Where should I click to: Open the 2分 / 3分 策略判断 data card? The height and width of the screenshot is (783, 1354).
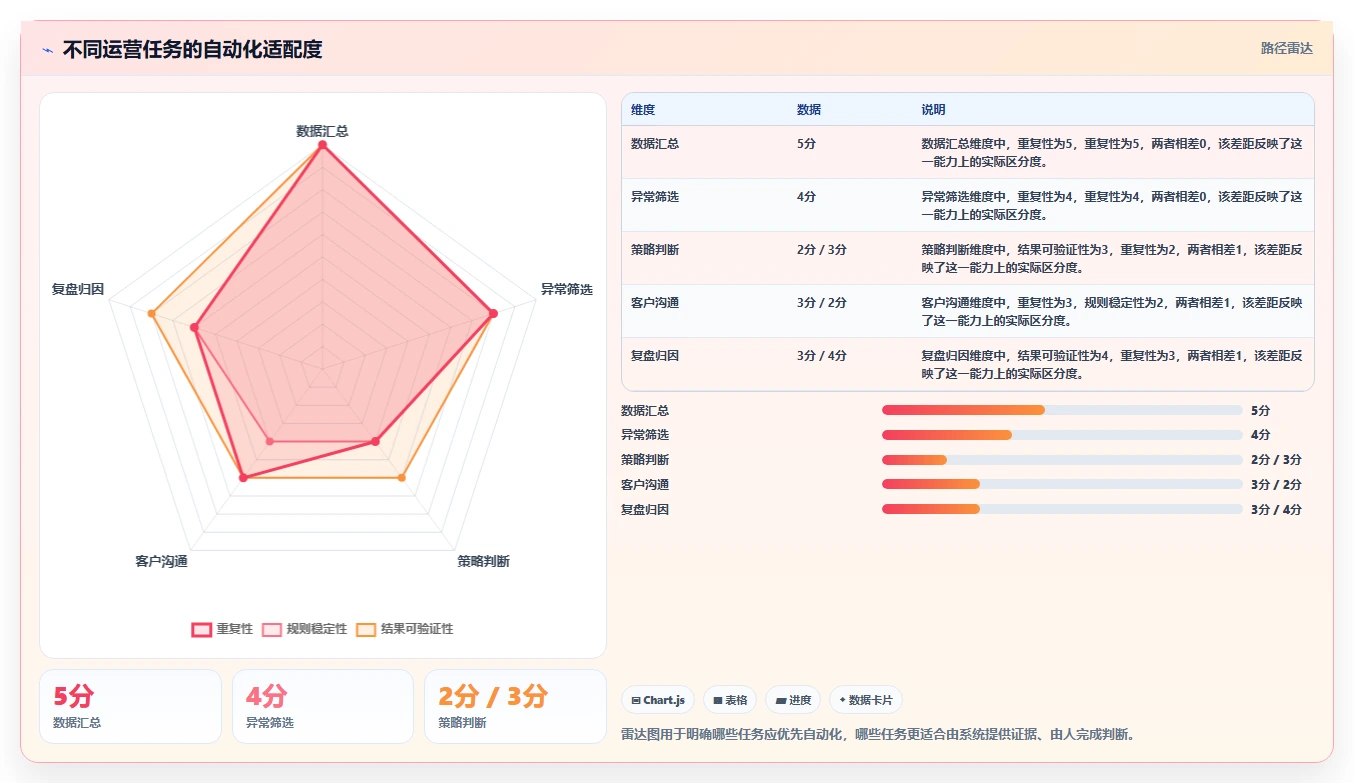(515, 707)
